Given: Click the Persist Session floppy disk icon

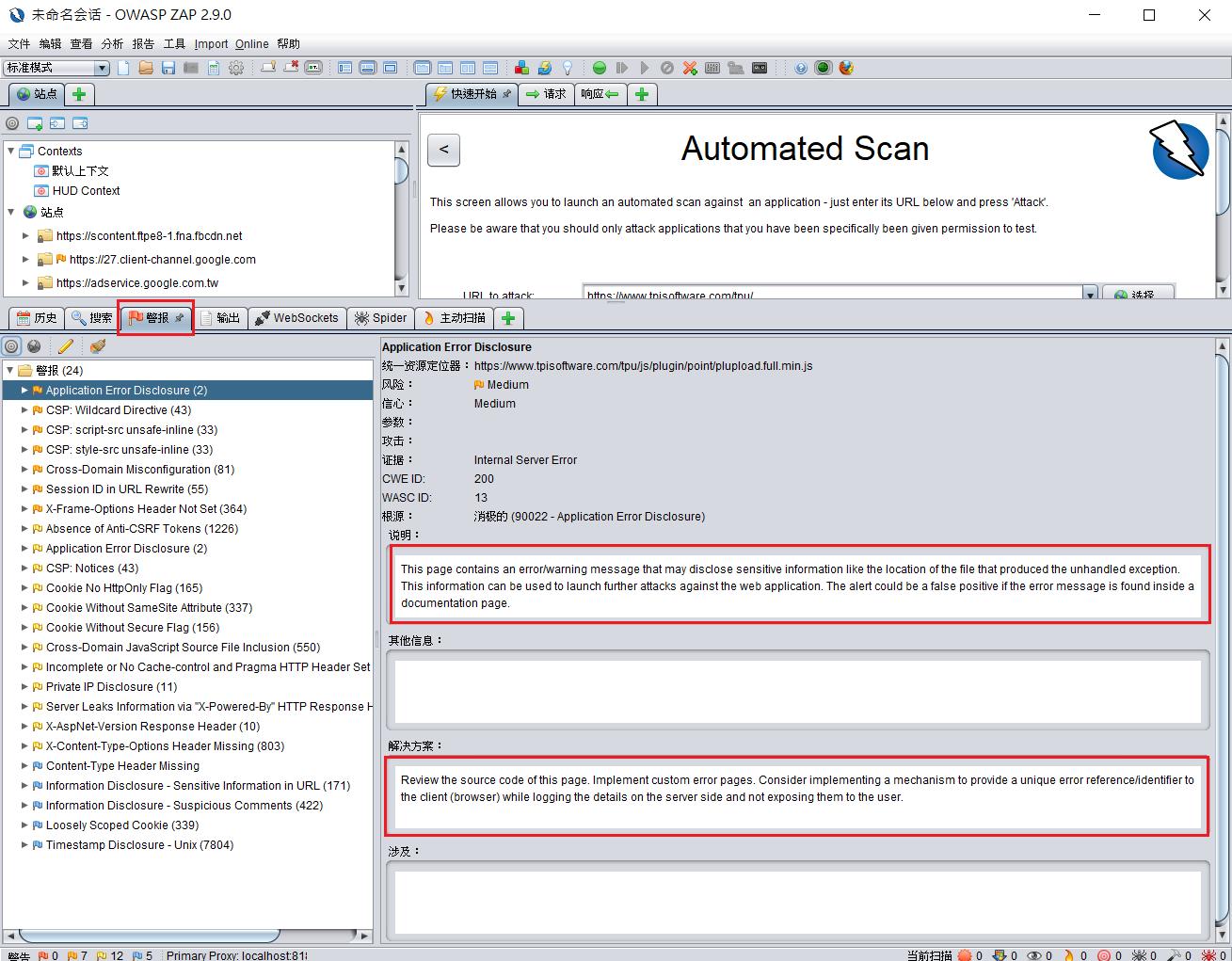Looking at the screenshot, I should coord(168,68).
